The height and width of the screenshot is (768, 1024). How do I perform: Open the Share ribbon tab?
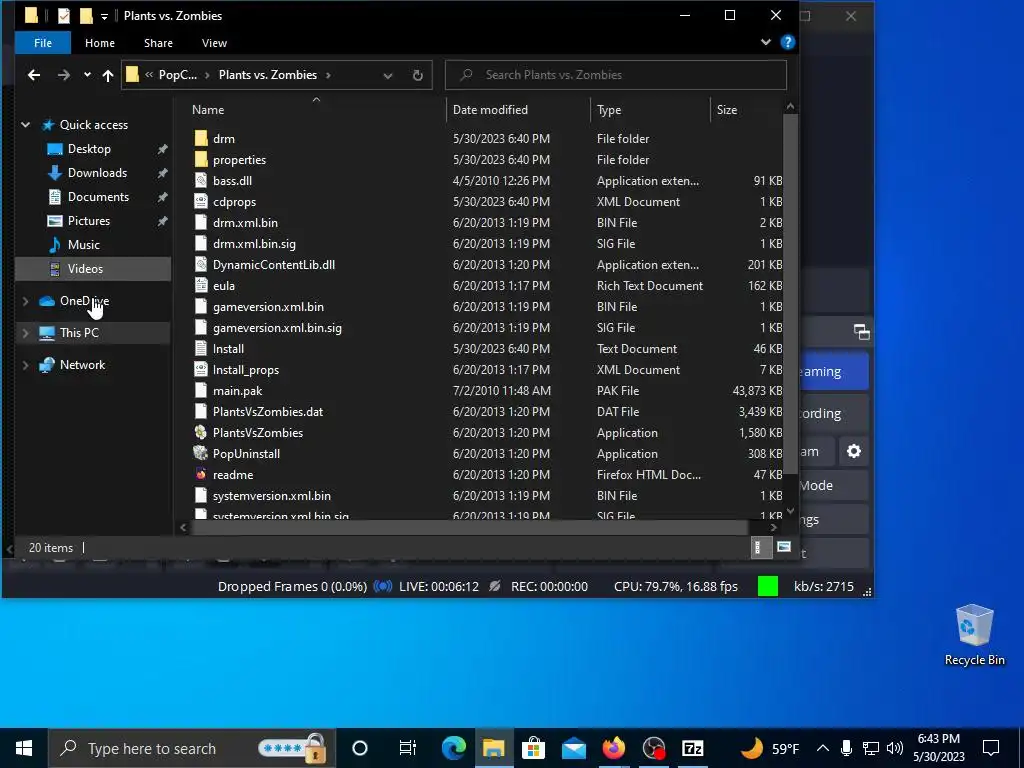(158, 43)
